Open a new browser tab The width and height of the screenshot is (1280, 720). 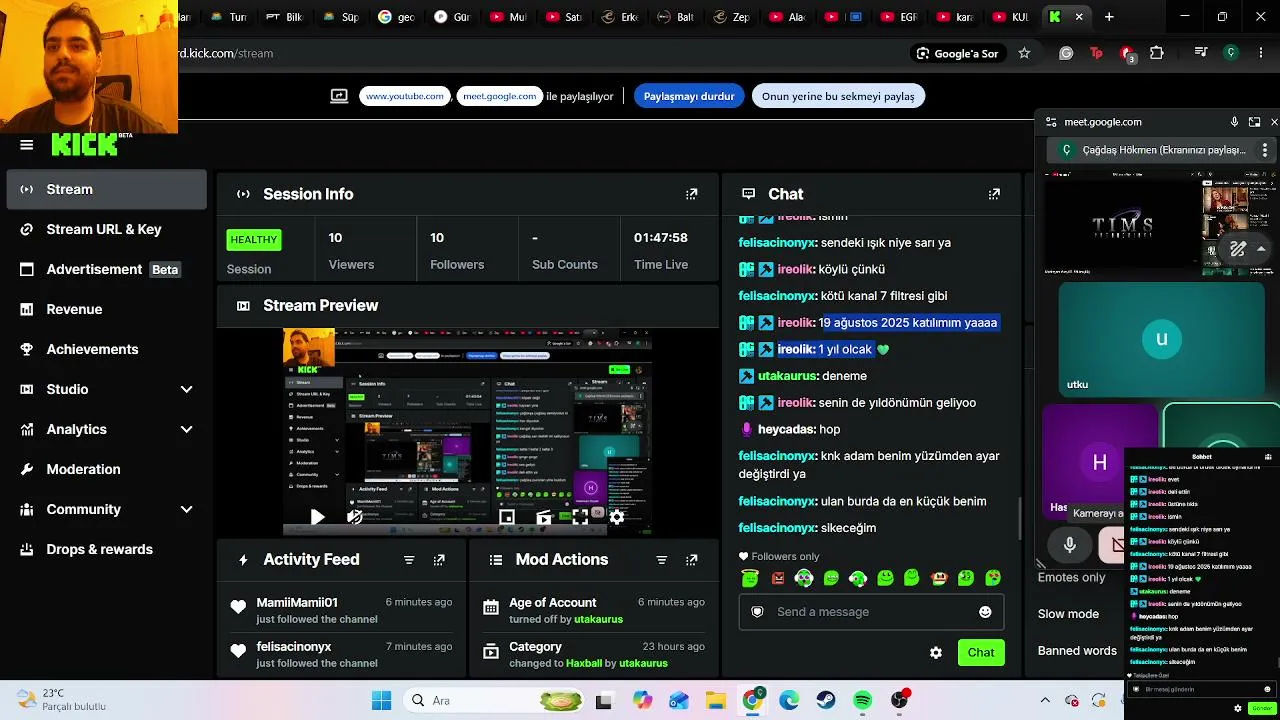tap(1109, 17)
